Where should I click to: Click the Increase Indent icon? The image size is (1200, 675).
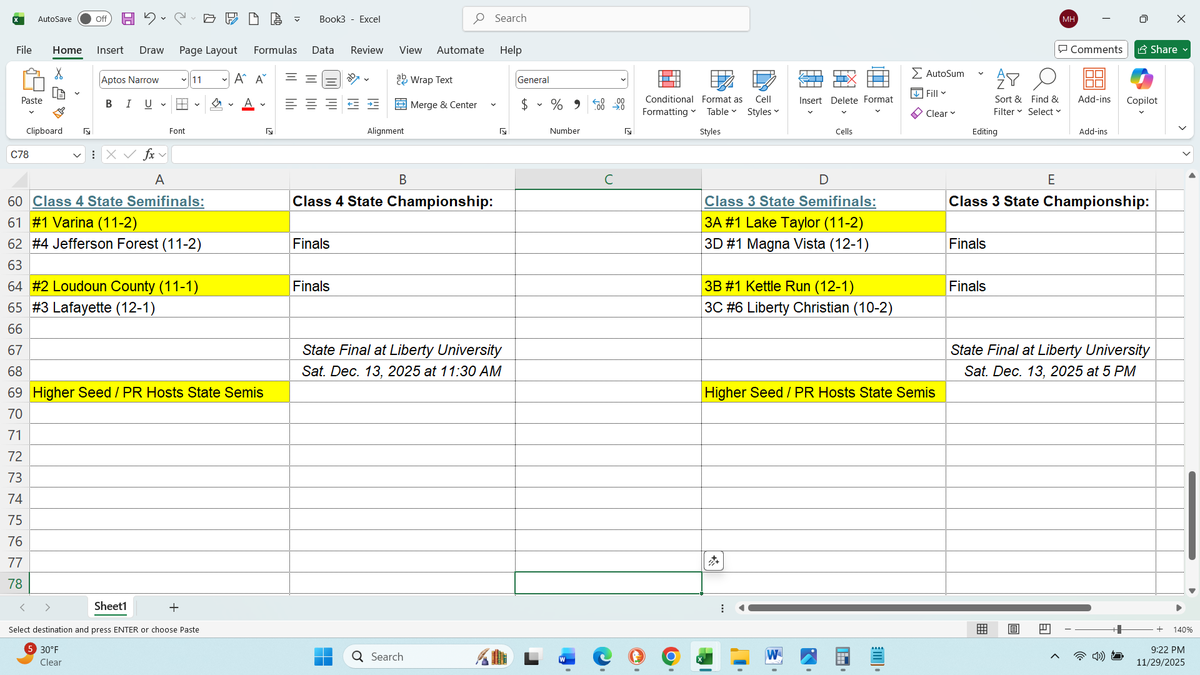pyautogui.click(x=372, y=104)
